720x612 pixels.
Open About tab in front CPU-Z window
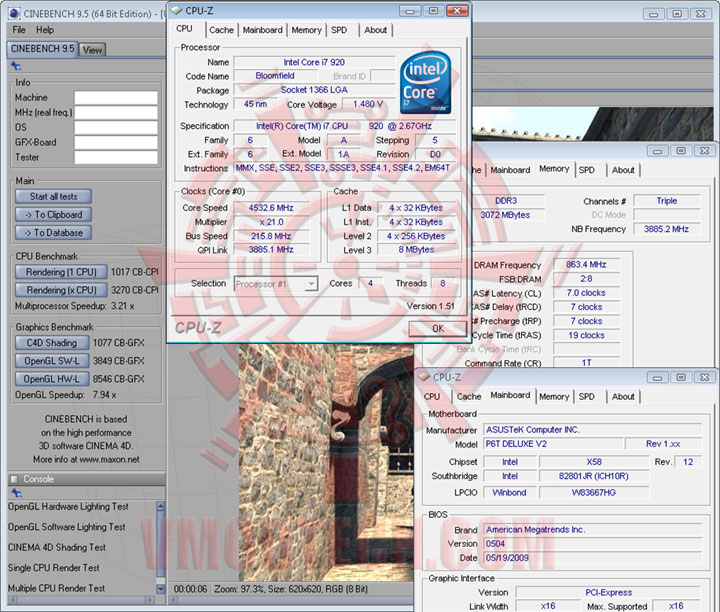tap(376, 30)
